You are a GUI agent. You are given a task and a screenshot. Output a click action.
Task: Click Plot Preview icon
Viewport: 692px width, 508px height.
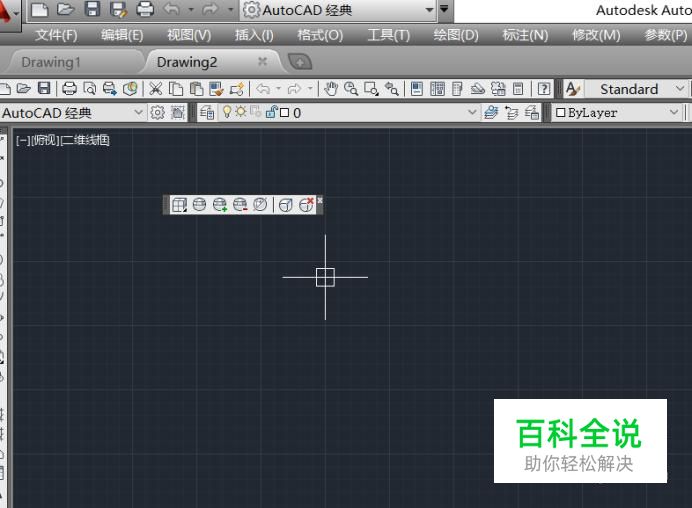click(x=90, y=89)
